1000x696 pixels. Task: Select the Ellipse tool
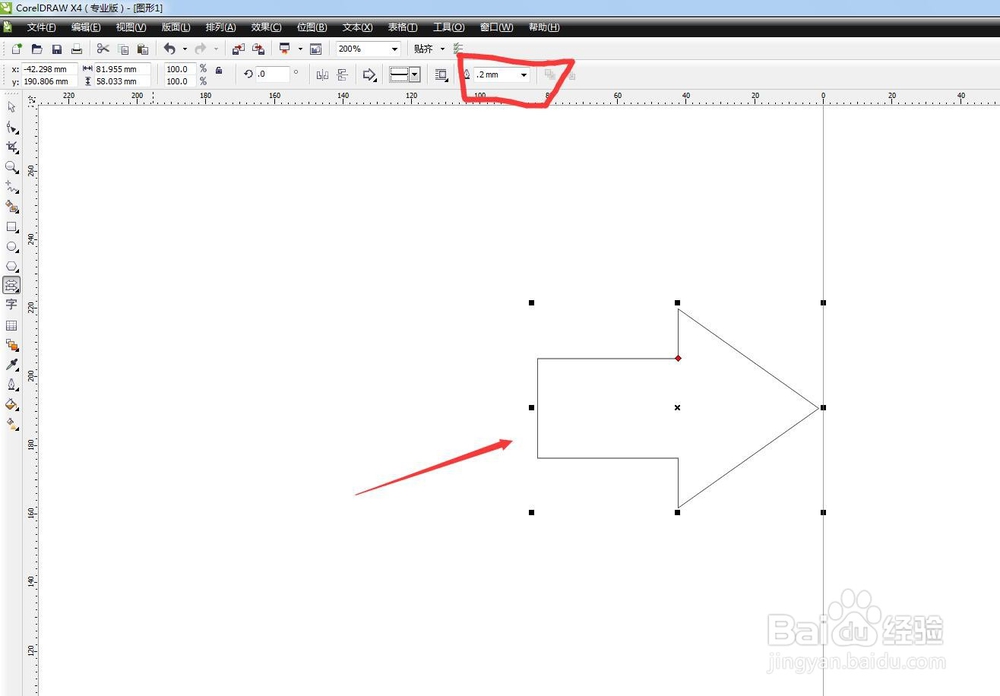click(x=11, y=246)
